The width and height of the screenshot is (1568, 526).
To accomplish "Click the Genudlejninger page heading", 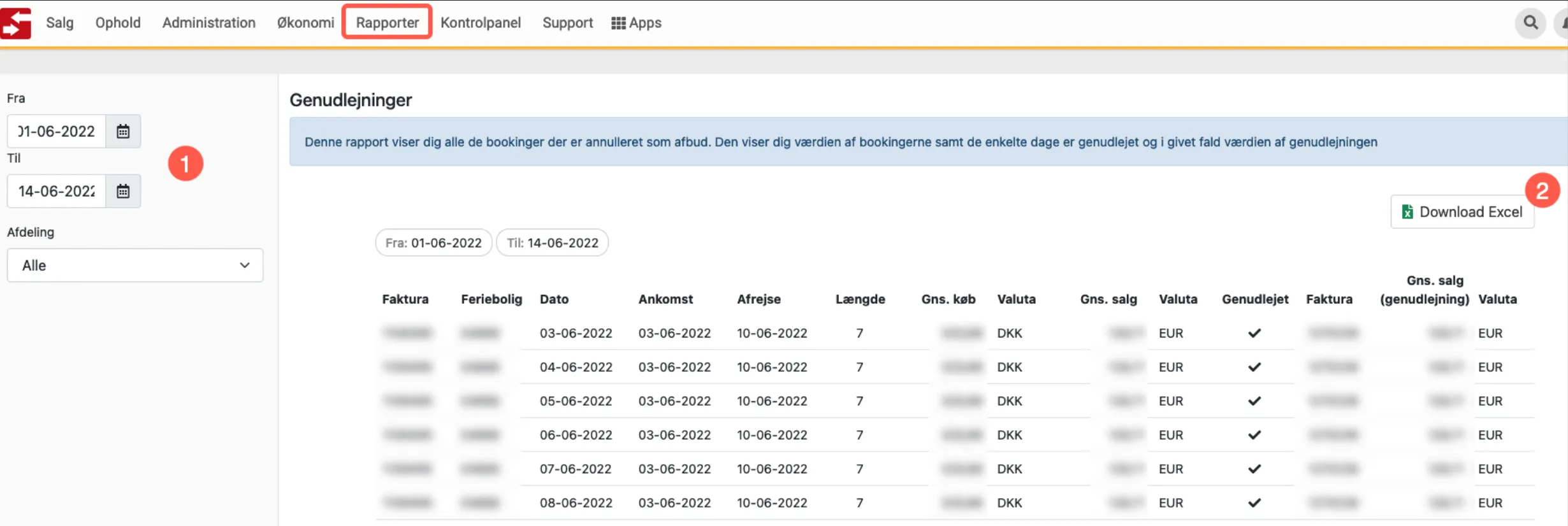I will (351, 100).
